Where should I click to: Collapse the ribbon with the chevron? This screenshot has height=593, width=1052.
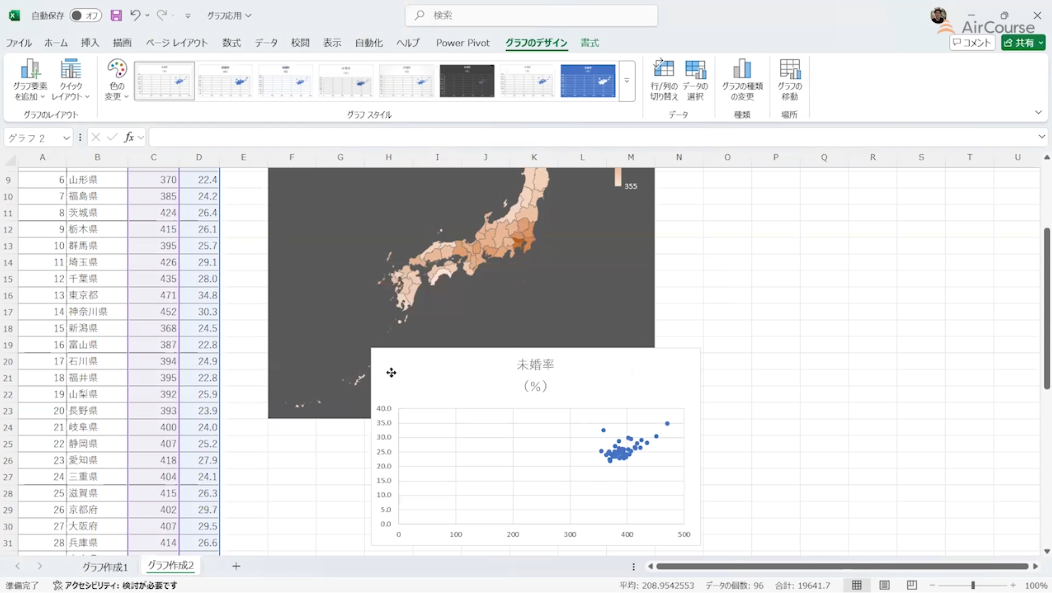[x=1038, y=113]
